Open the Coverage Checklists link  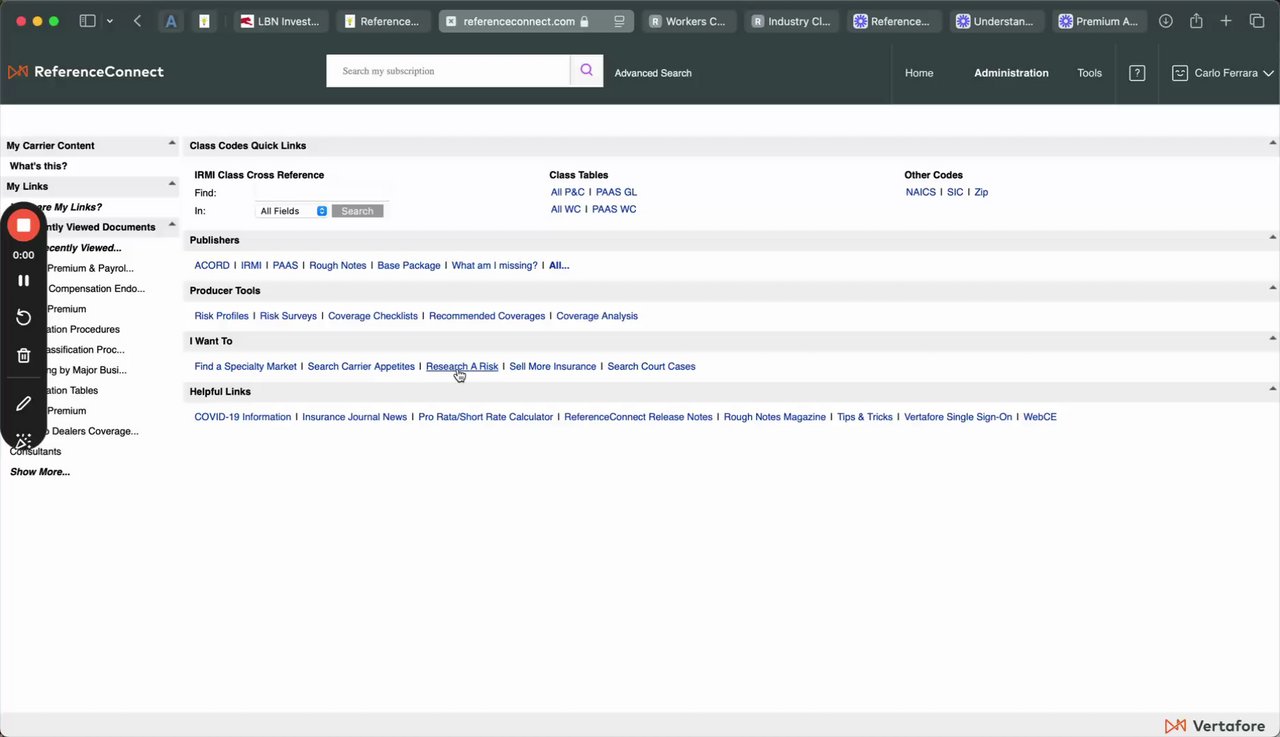pyautogui.click(x=373, y=316)
